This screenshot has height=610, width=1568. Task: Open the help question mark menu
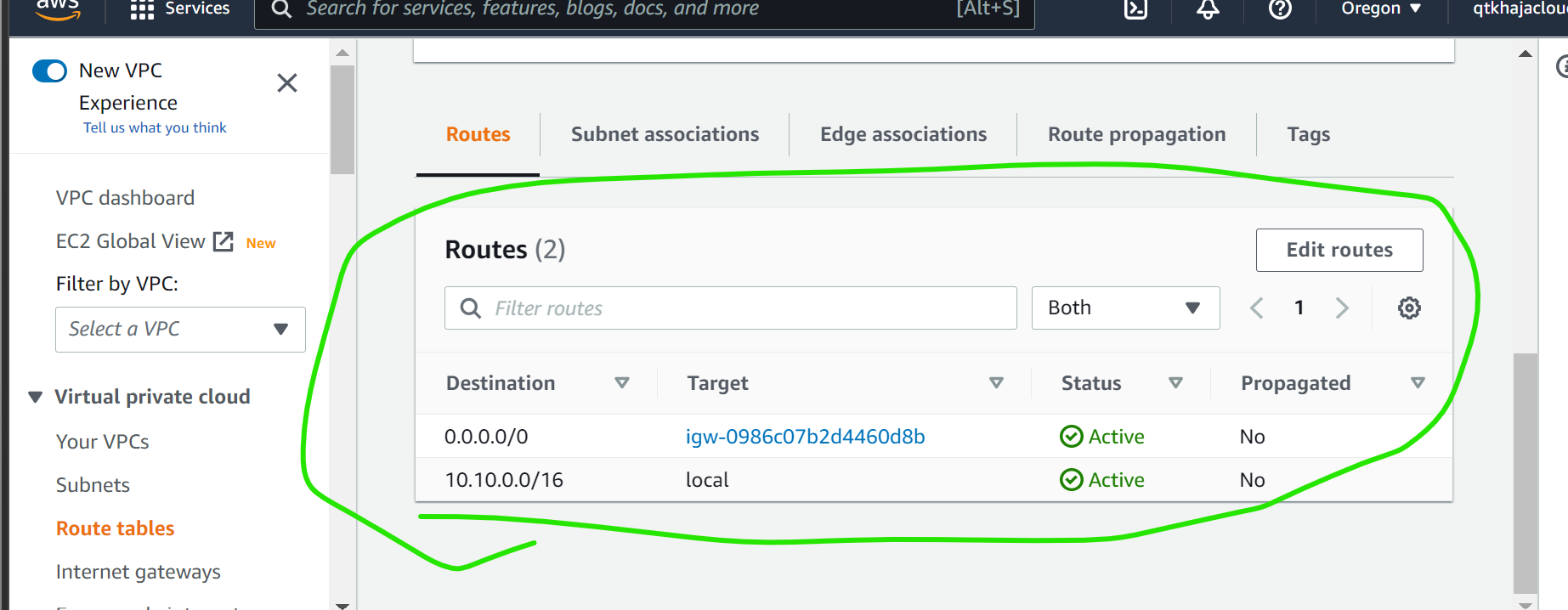tap(1280, 8)
